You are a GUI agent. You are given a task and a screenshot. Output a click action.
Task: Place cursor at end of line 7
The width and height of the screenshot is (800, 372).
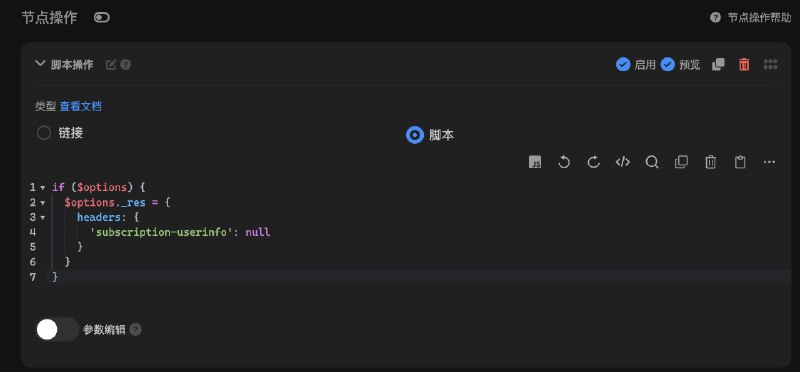point(59,277)
